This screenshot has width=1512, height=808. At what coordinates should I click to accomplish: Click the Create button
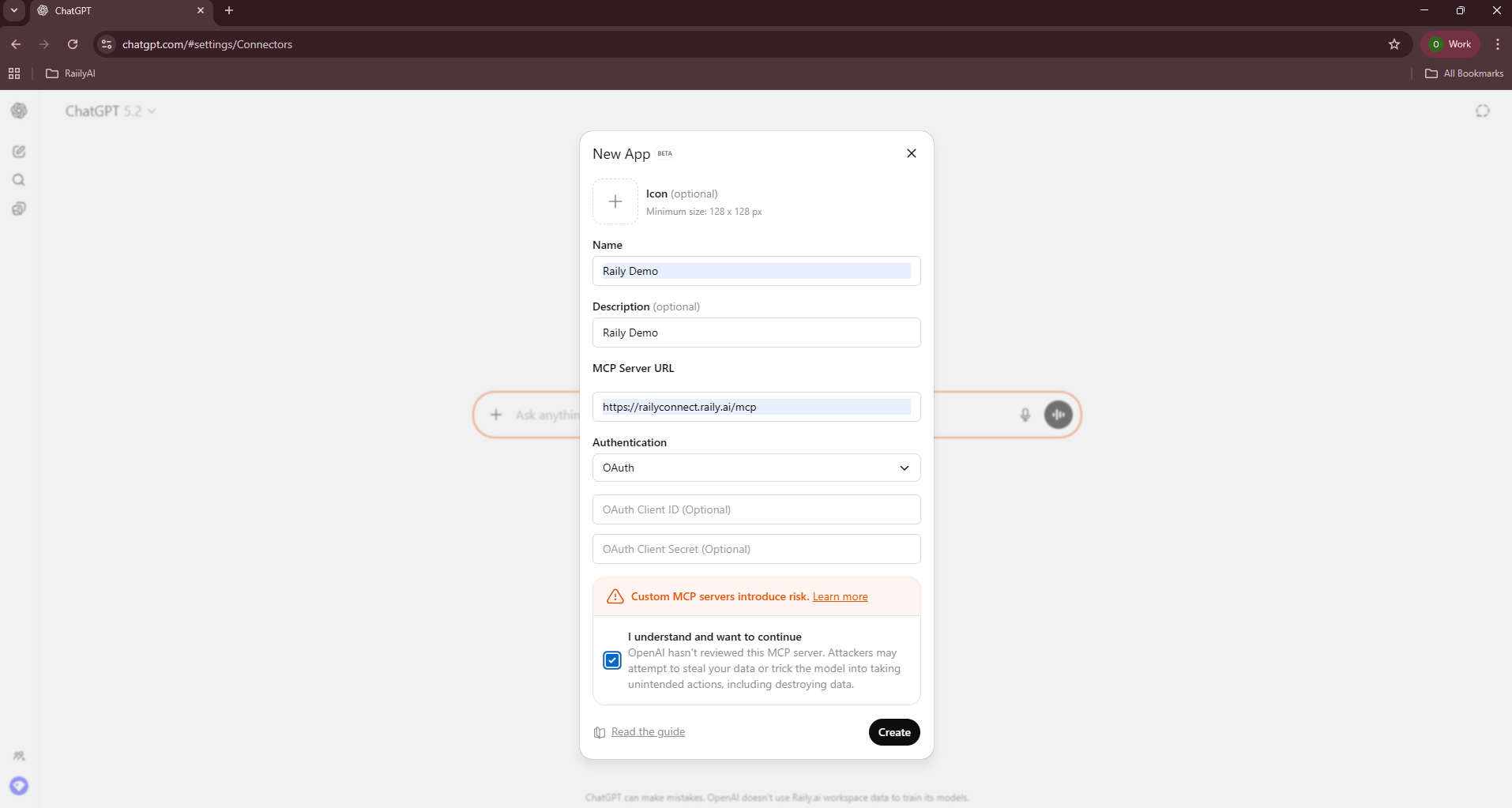tap(894, 732)
